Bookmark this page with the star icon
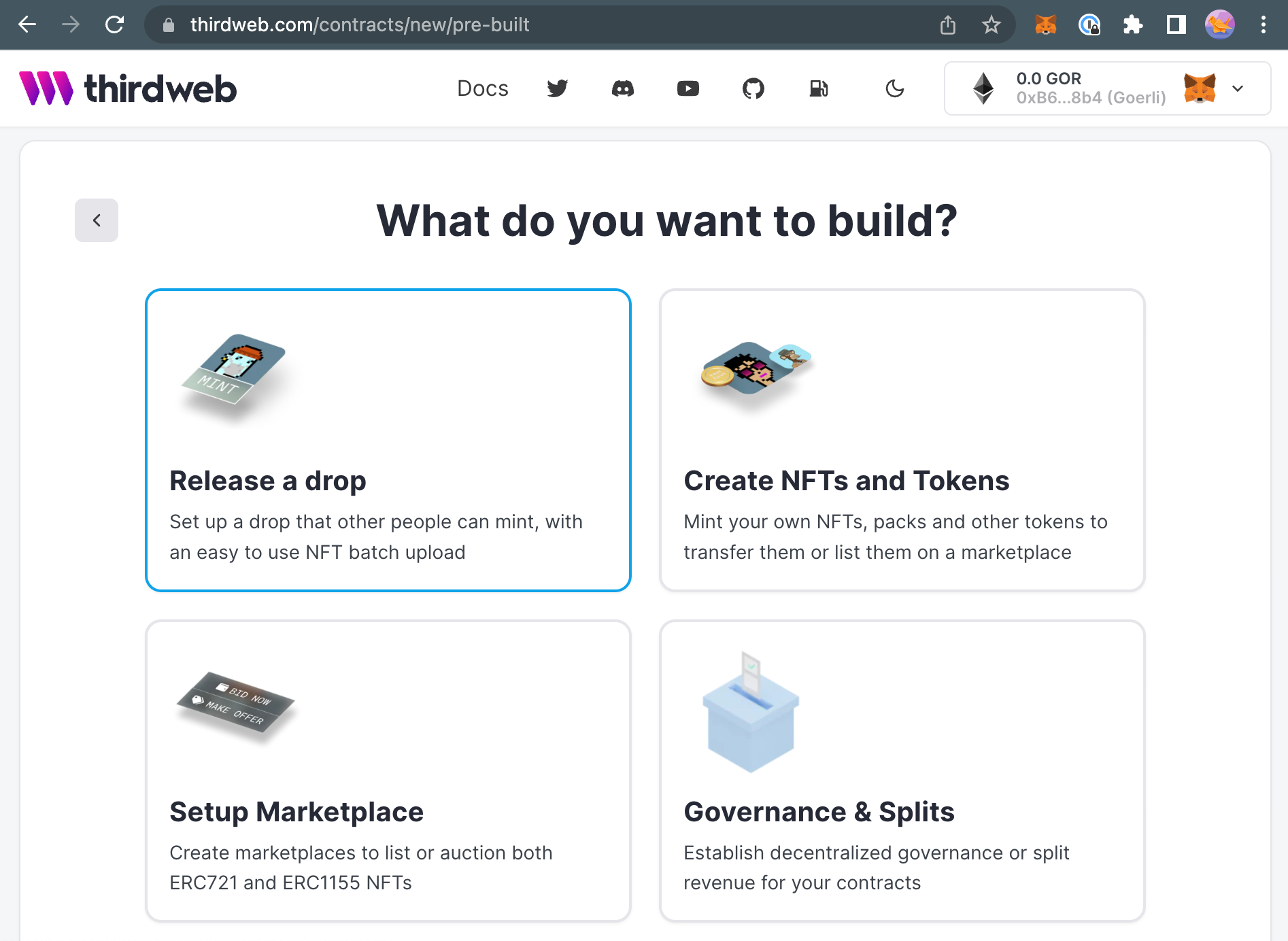Viewport: 1288px width, 941px height. 991,24
